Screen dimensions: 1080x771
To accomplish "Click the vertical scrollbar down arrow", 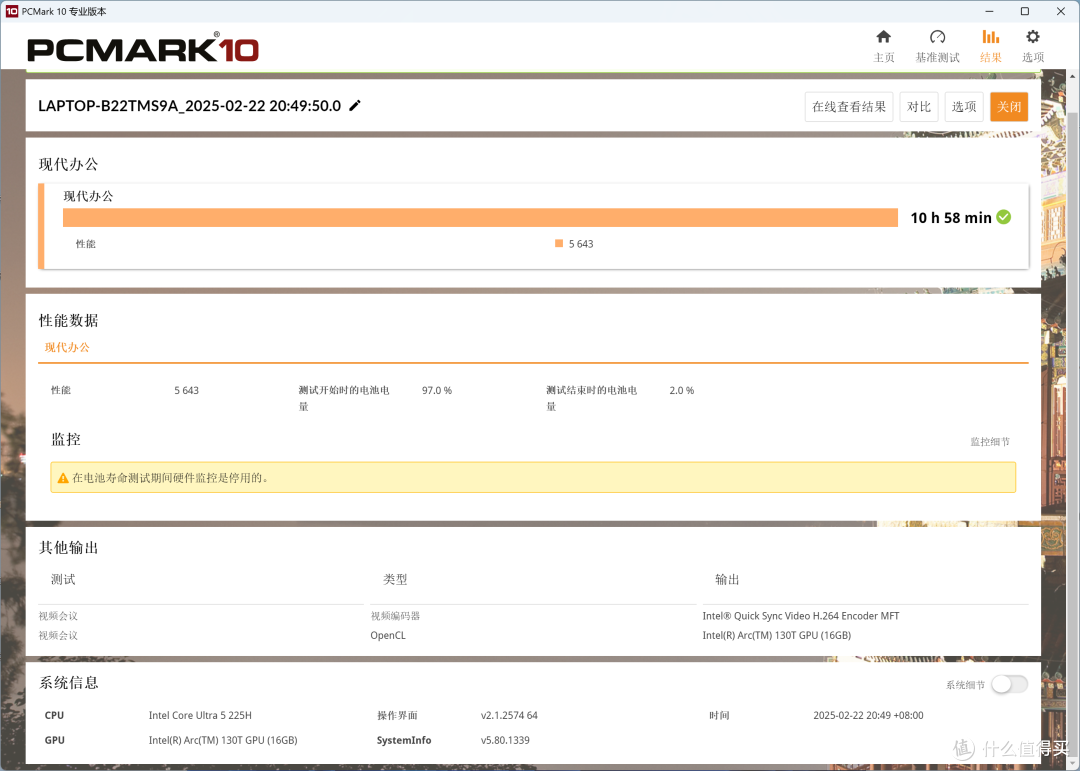I will tap(1073, 765).
